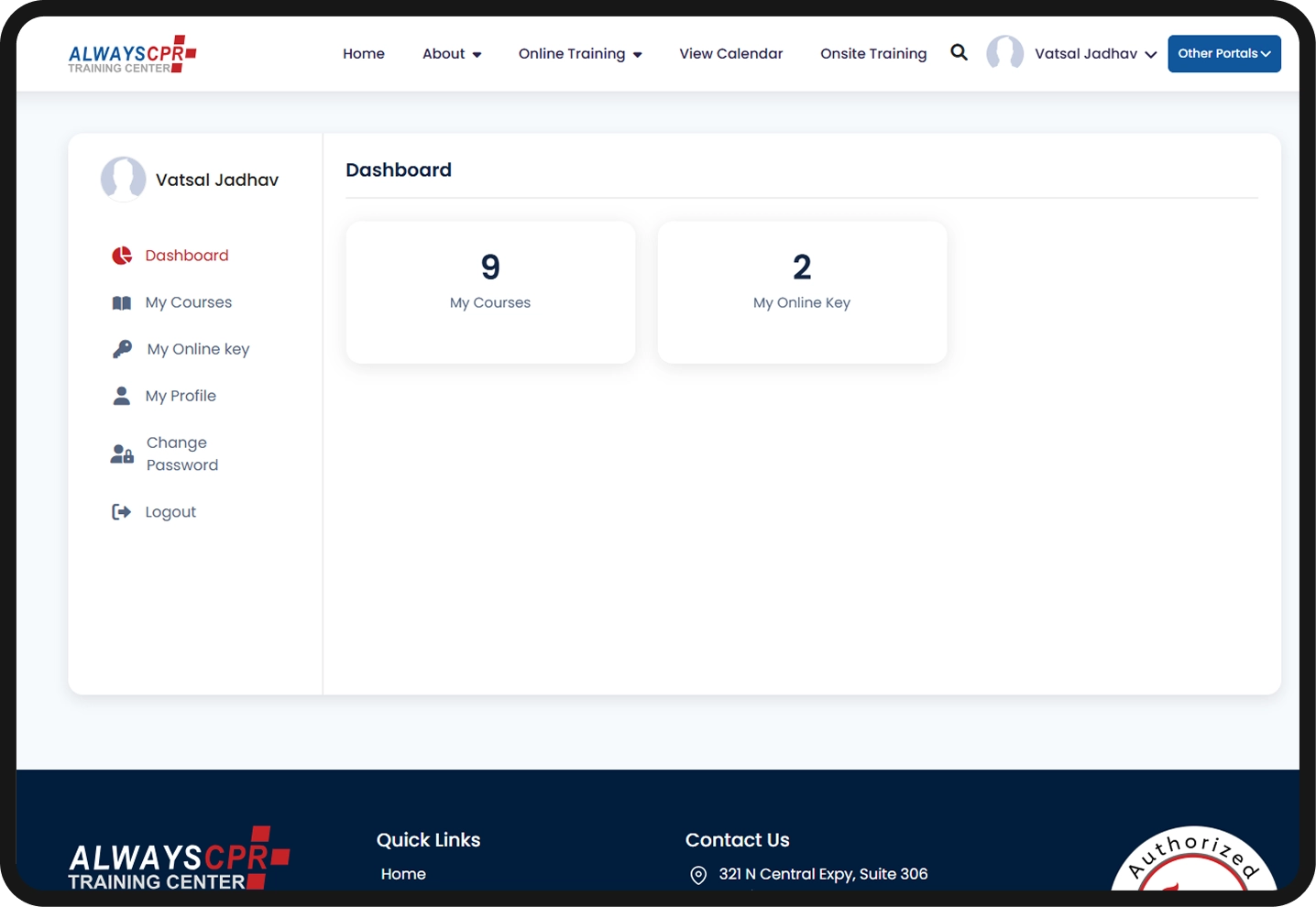
Task: Select My Profile in the sidebar
Action: [181, 396]
